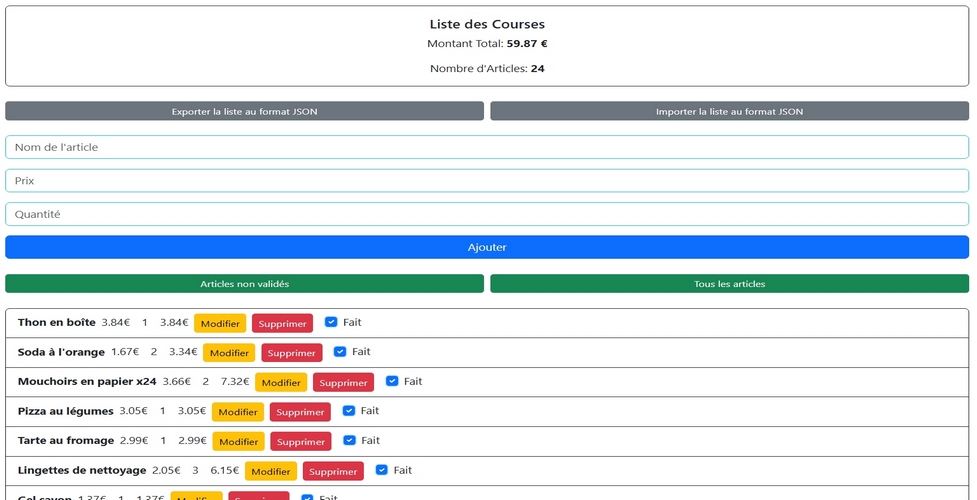This screenshot has height=500, width=977.
Task: Click the 2.05€ unit price of Lingettes
Action: [x=166, y=471]
